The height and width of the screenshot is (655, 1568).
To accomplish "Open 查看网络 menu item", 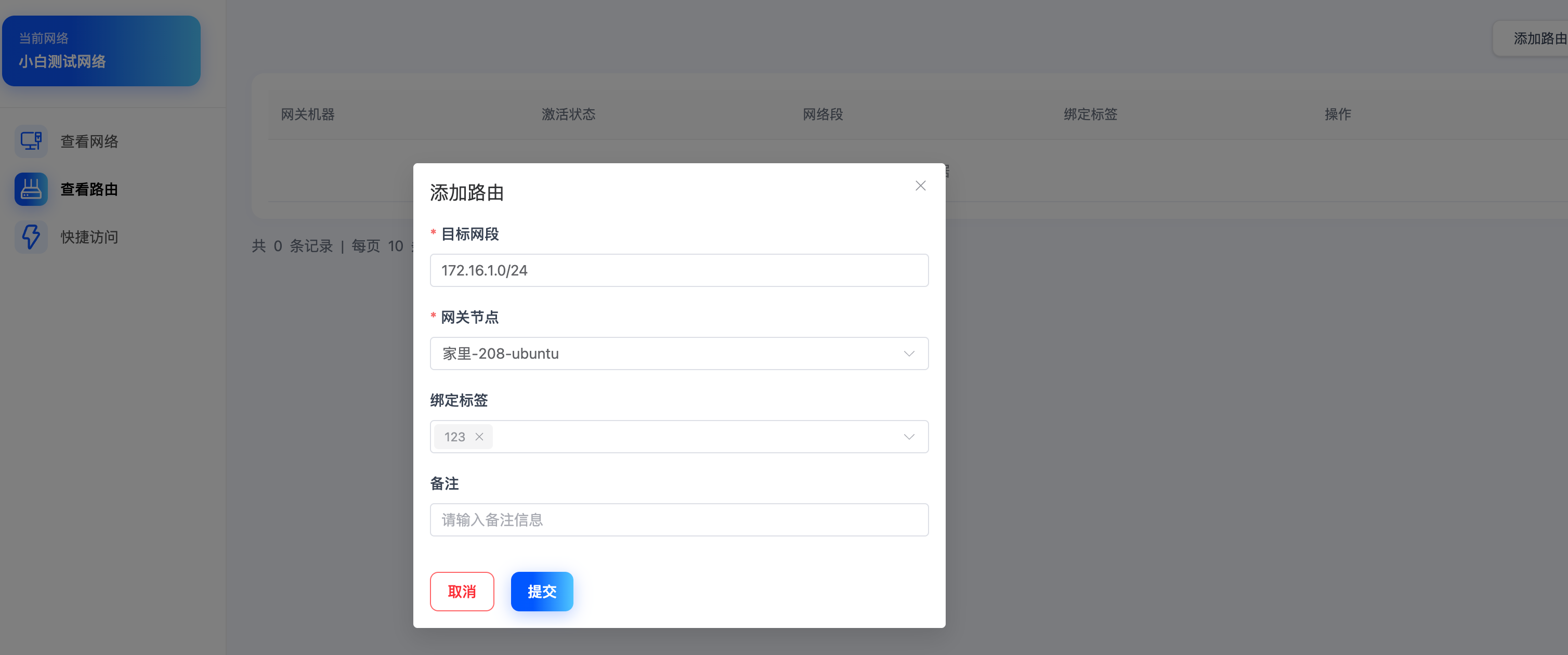I will click(x=89, y=141).
